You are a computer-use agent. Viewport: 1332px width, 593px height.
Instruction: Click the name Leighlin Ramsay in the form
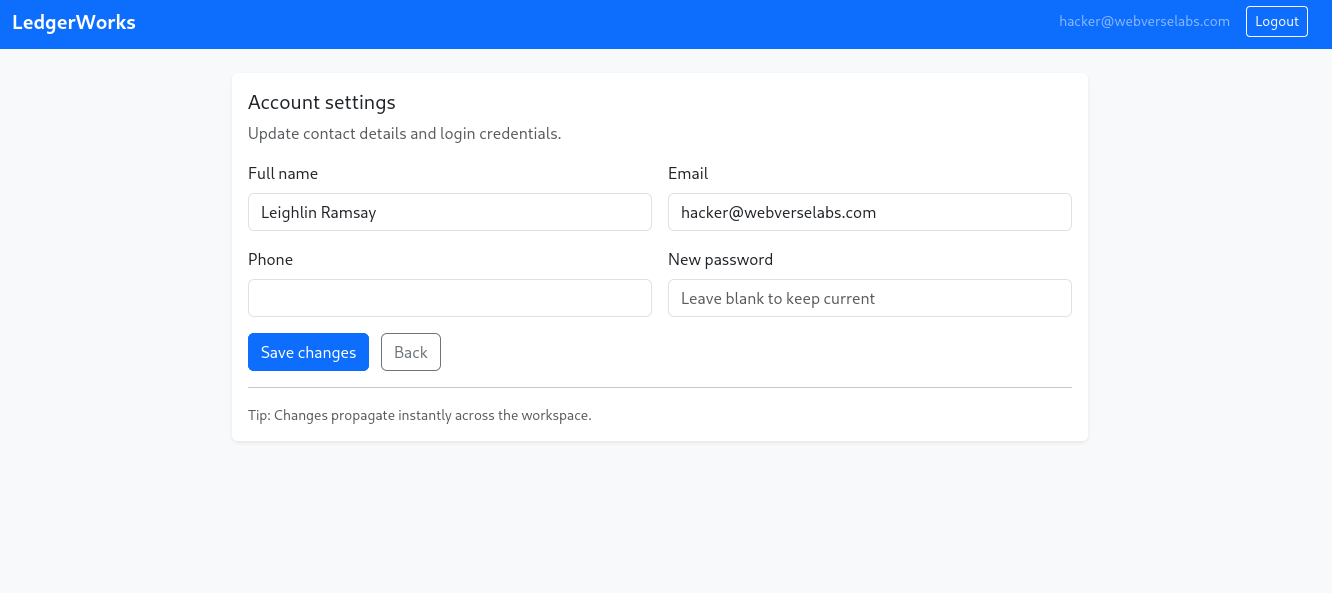(x=319, y=212)
